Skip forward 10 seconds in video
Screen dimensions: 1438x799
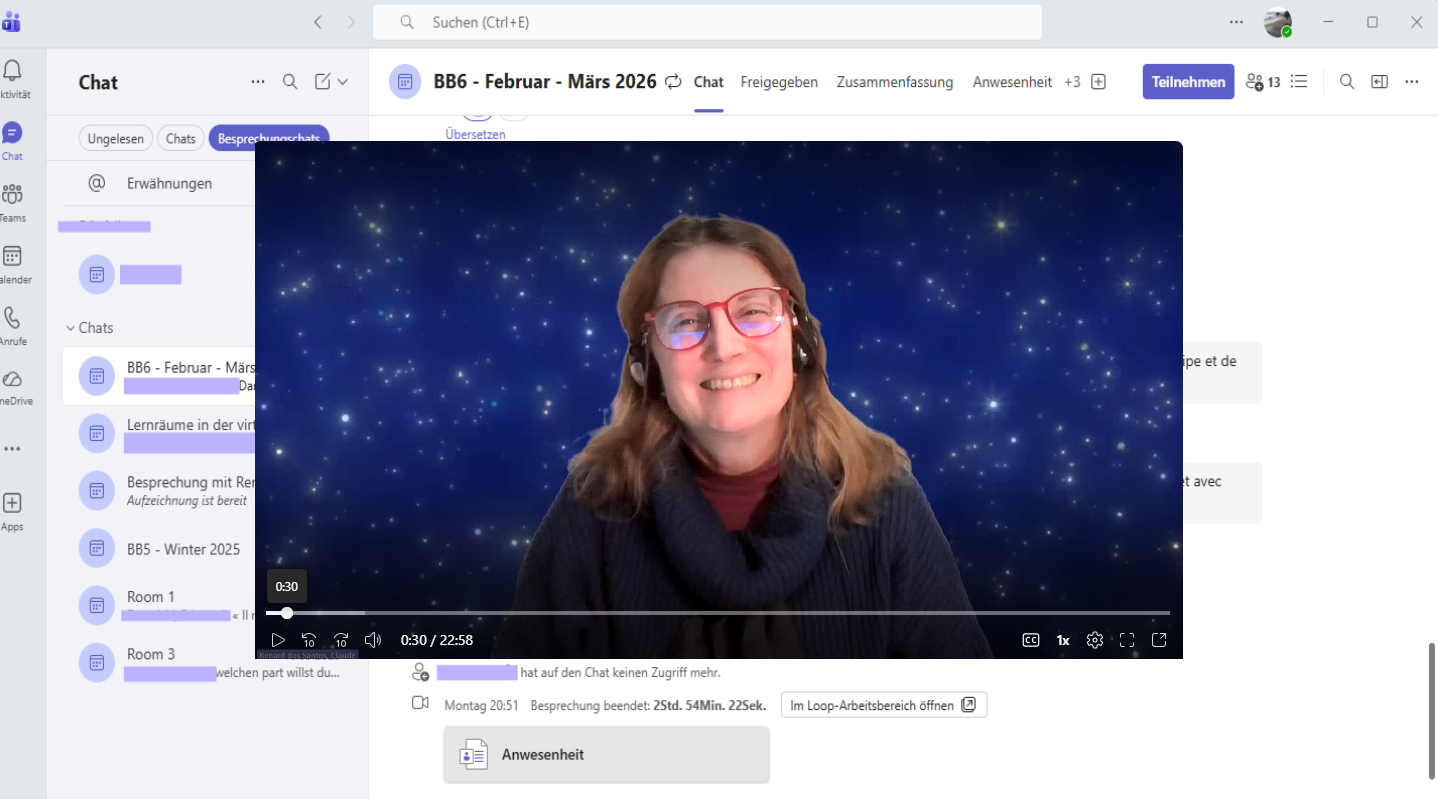tap(341, 640)
